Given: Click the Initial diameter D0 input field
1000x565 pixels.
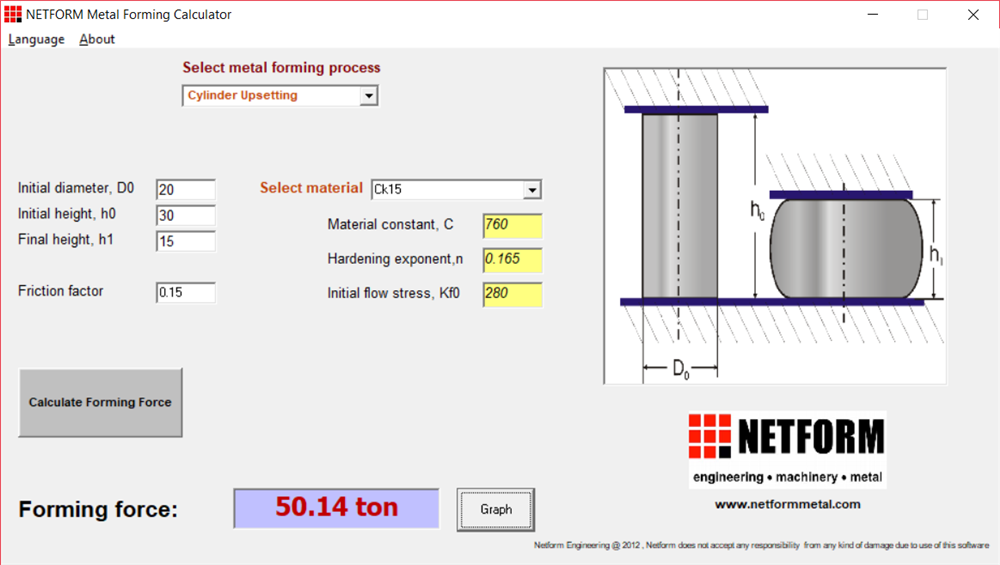Looking at the screenshot, I should point(186,190).
